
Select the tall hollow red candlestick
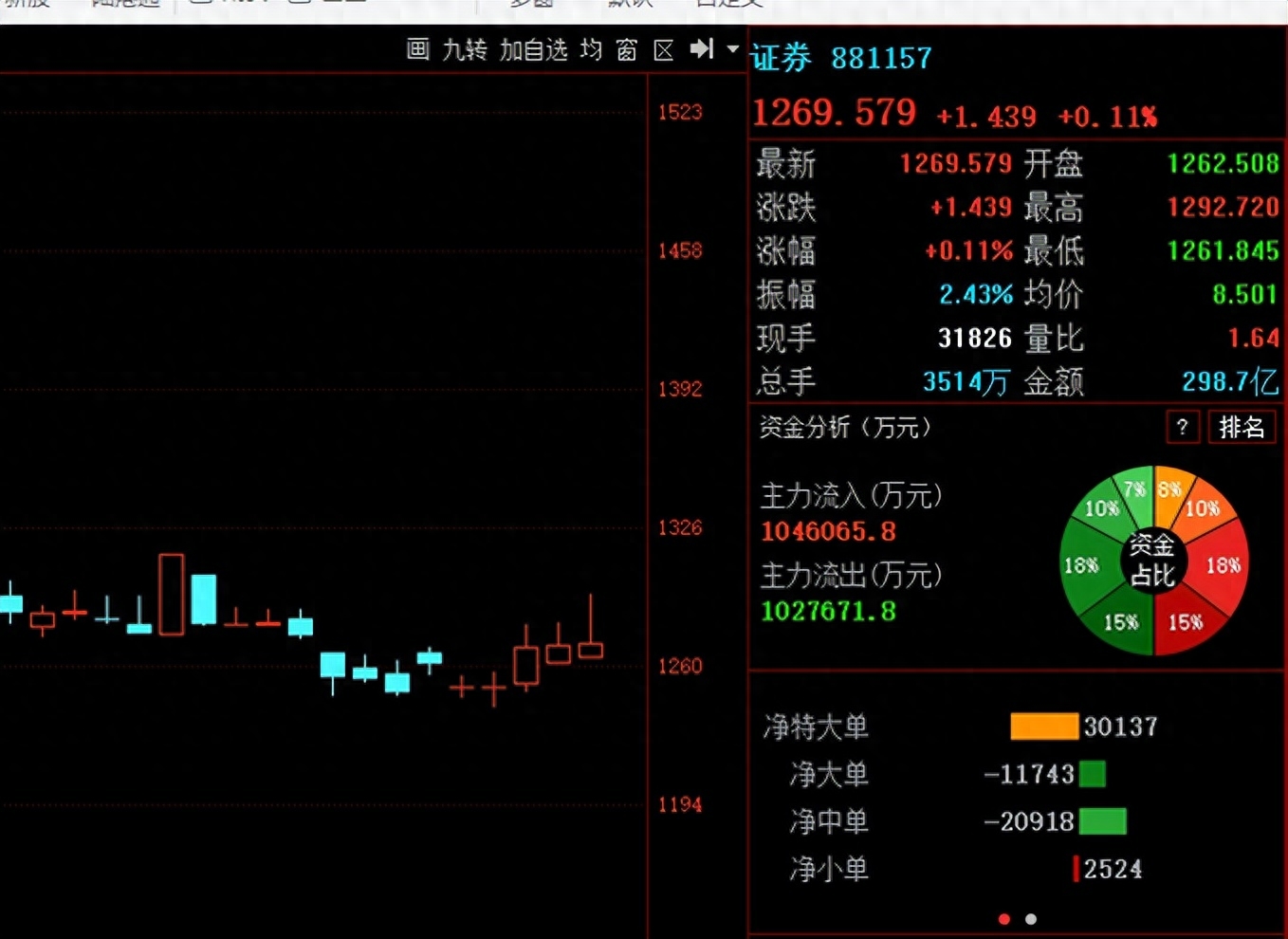[171, 594]
